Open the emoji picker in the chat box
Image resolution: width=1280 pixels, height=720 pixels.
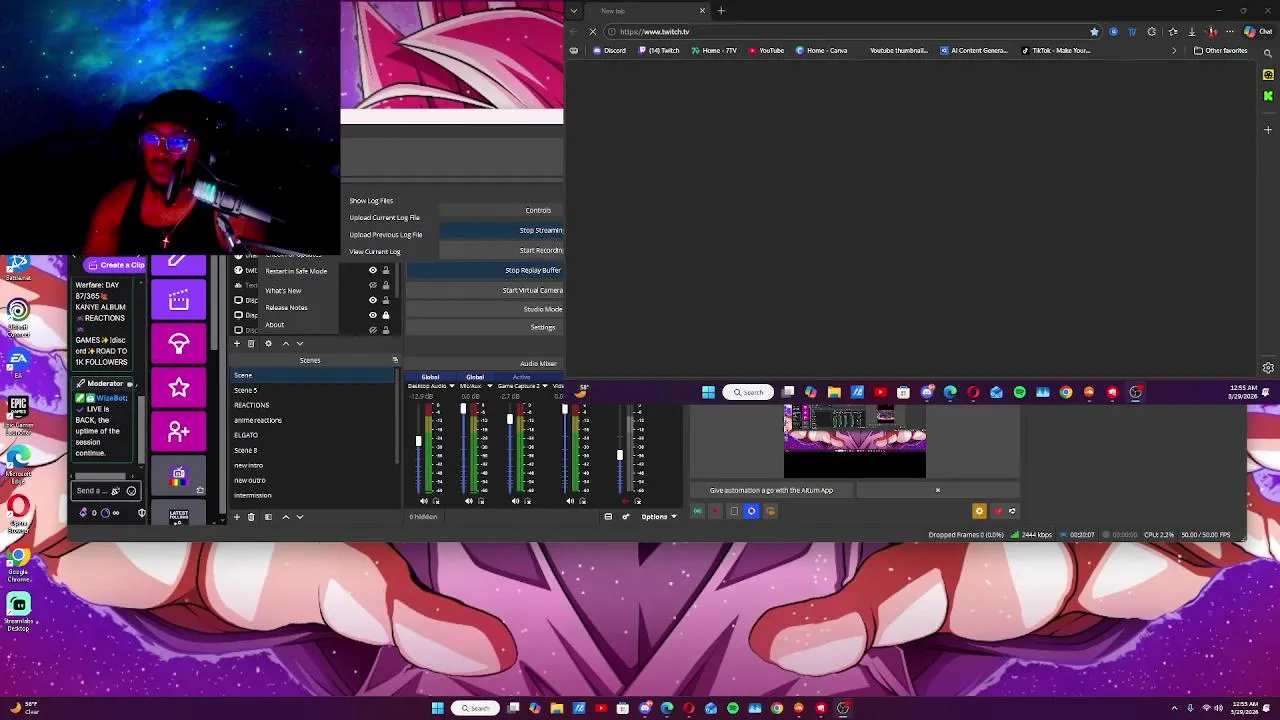coord(131,491)
